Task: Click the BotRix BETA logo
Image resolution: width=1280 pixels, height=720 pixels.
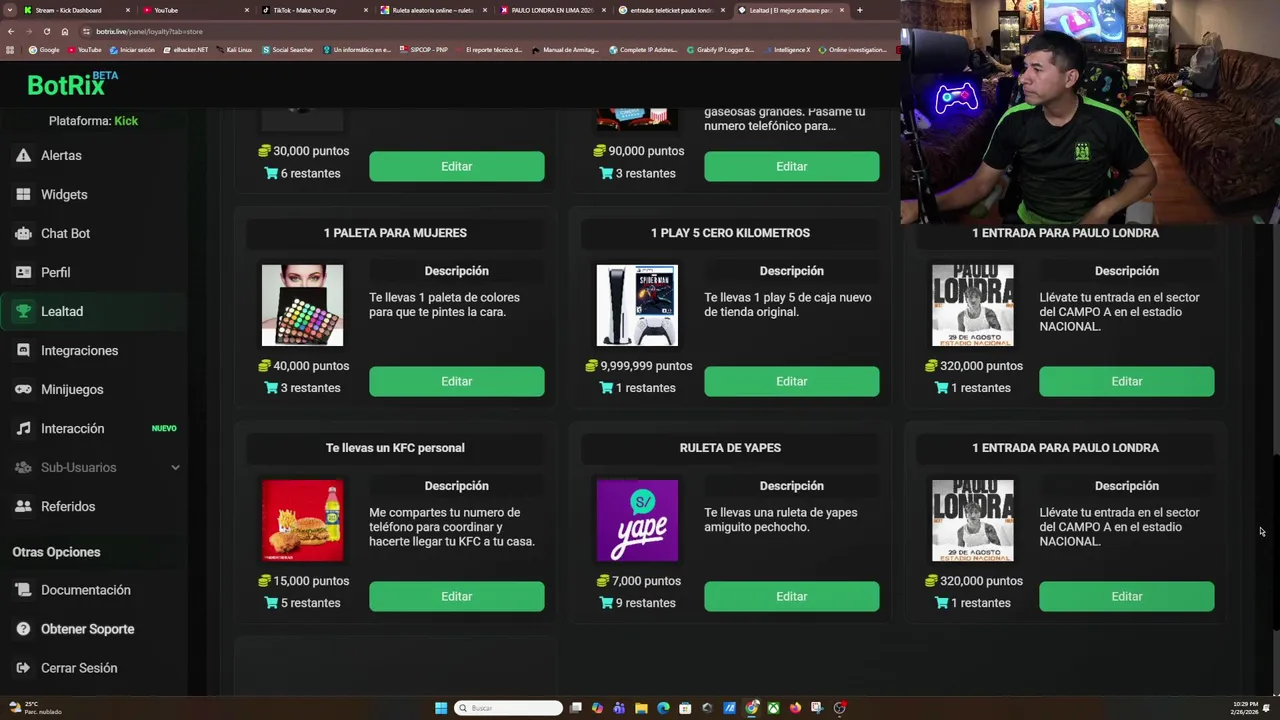Action: (72, 84)
